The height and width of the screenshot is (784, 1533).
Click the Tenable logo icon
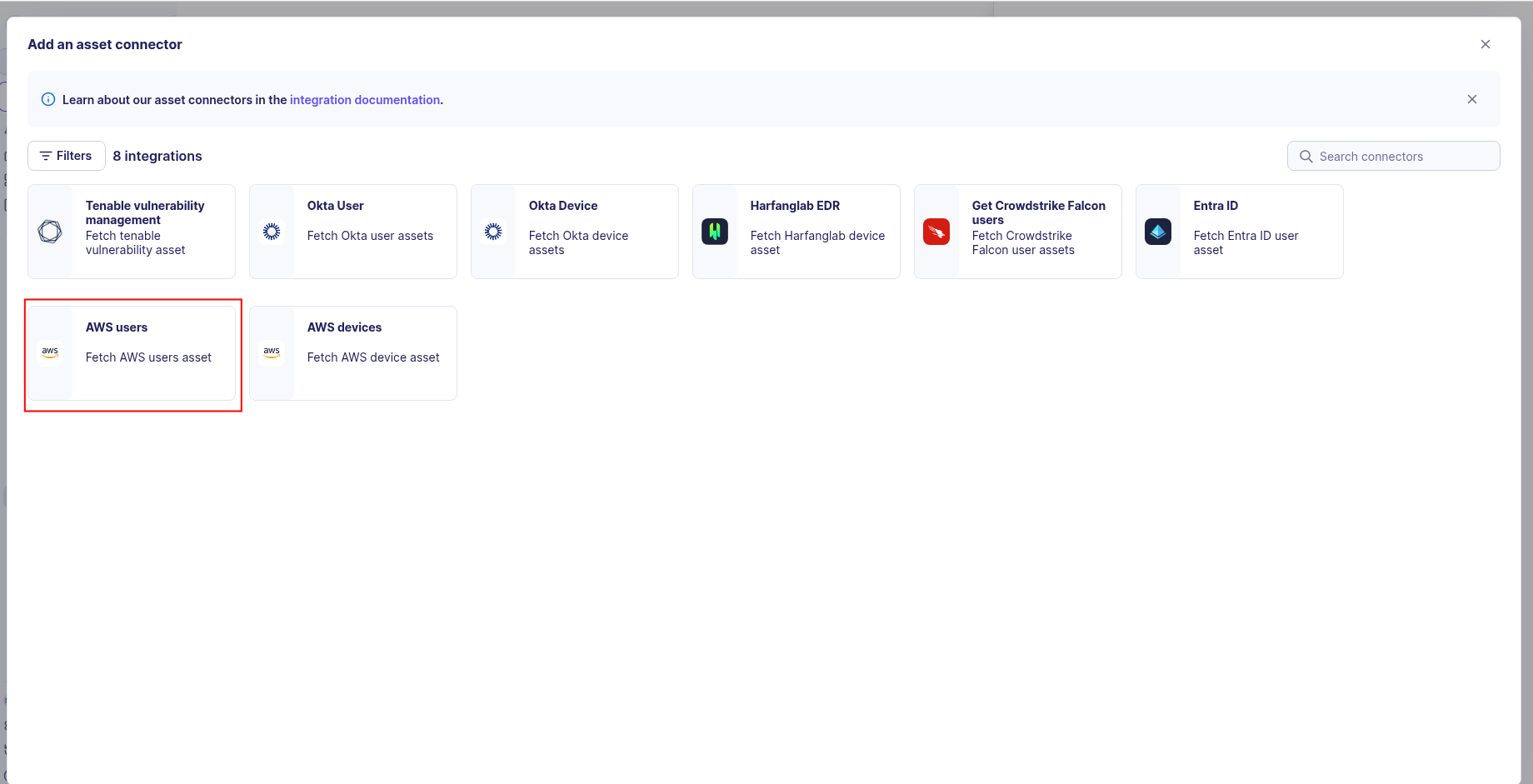[50, 232]
